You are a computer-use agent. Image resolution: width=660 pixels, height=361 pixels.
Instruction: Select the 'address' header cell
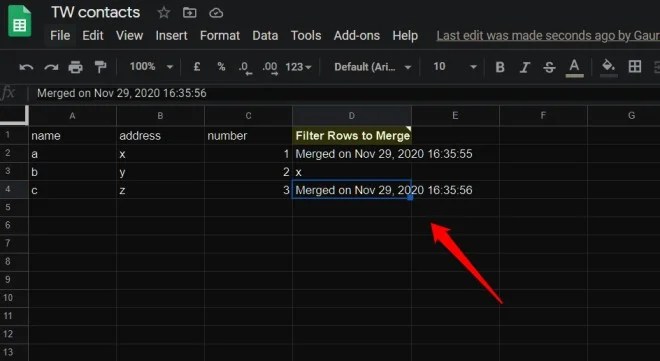pyautogui.click(x=160, y=135)
